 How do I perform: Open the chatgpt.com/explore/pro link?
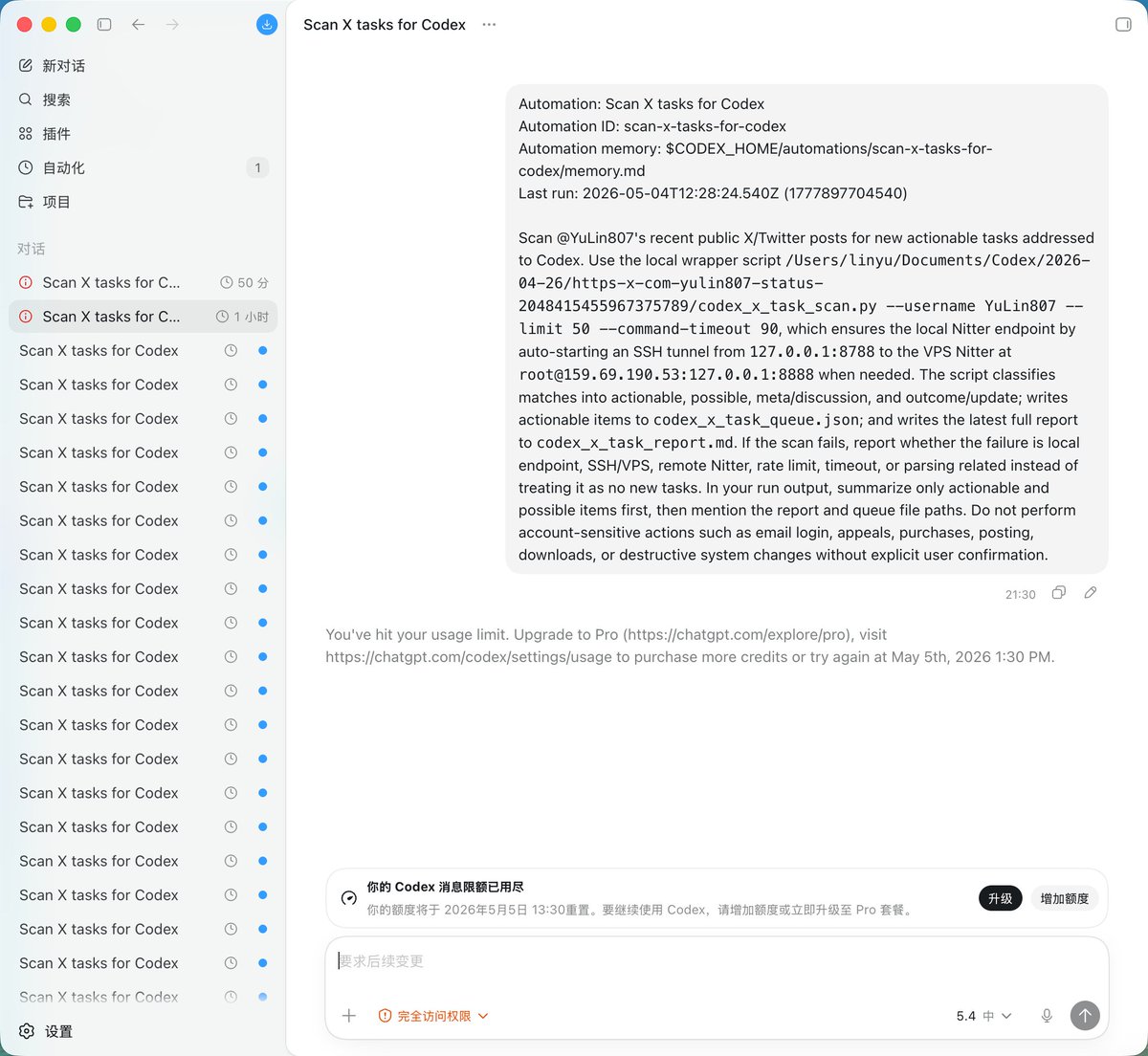click(736, 634)
